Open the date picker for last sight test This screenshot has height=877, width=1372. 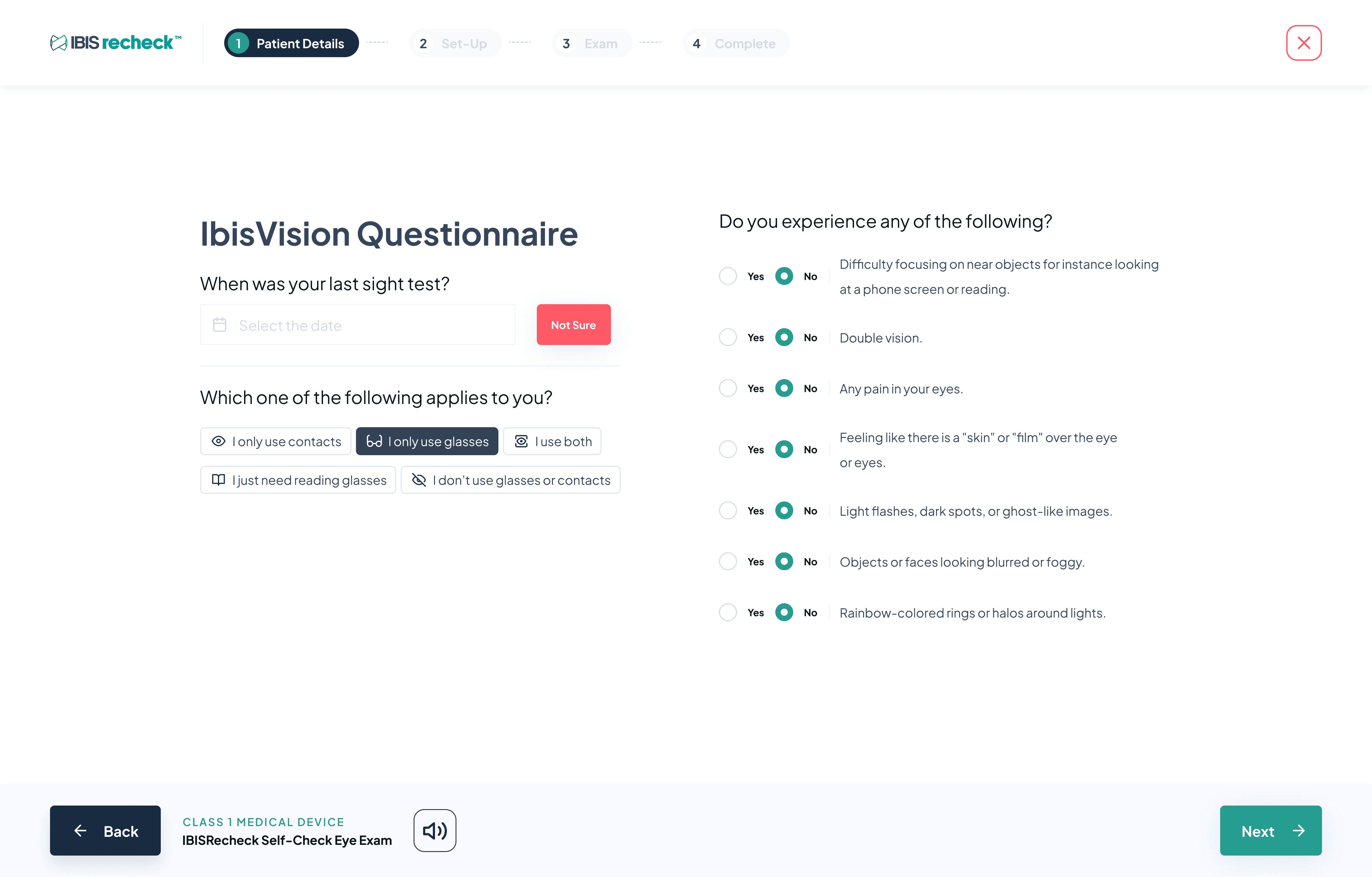pyautogui.click(x=357, y=324)
